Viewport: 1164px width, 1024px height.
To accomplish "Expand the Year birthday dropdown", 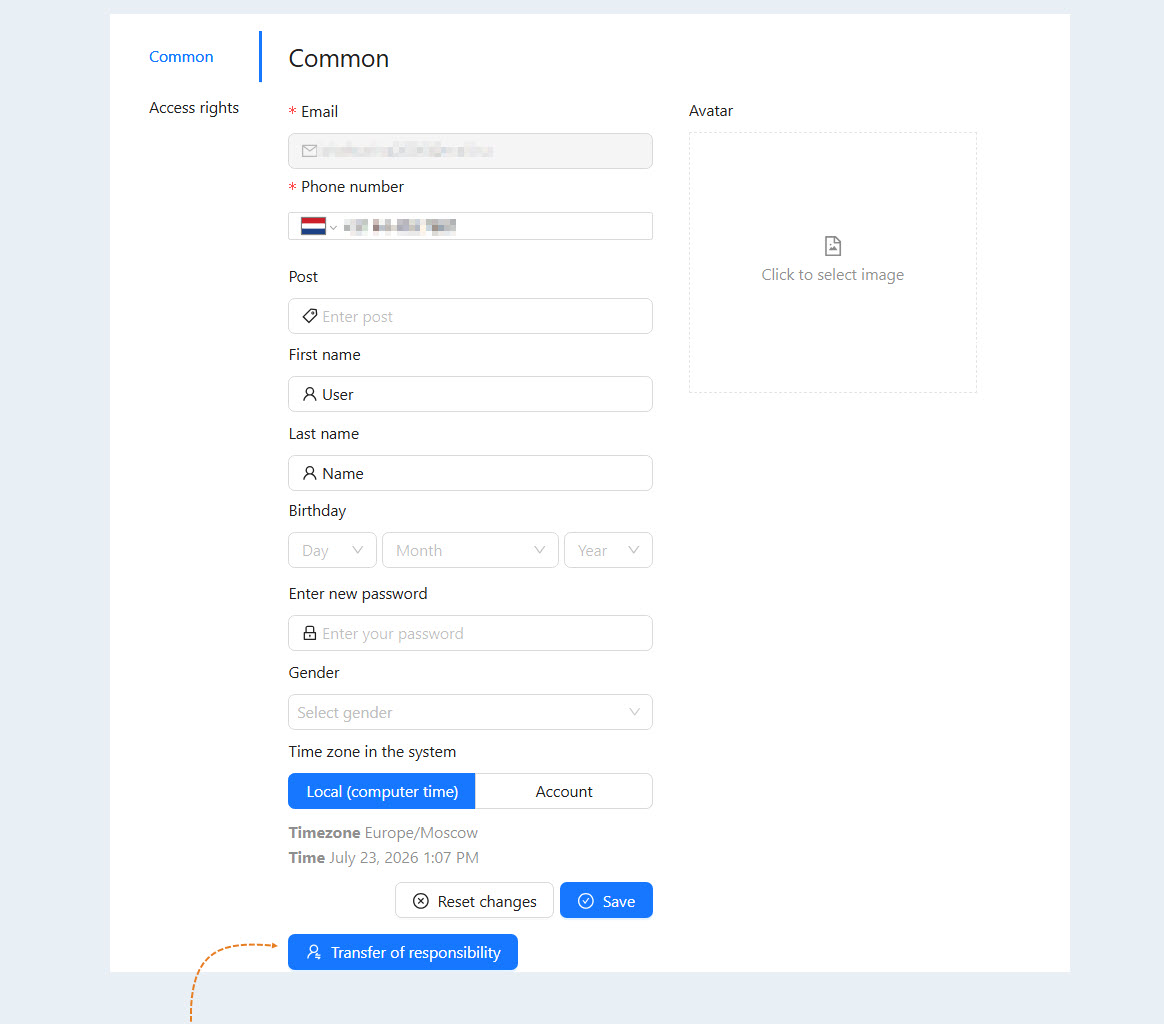I will (x=608, y=550).
